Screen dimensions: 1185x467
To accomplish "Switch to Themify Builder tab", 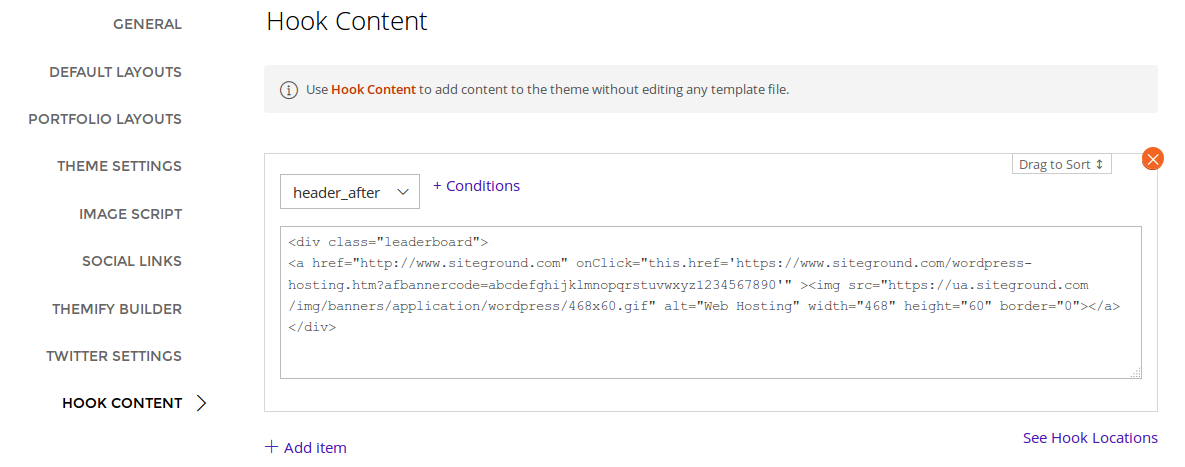I will tap(117, 309).
